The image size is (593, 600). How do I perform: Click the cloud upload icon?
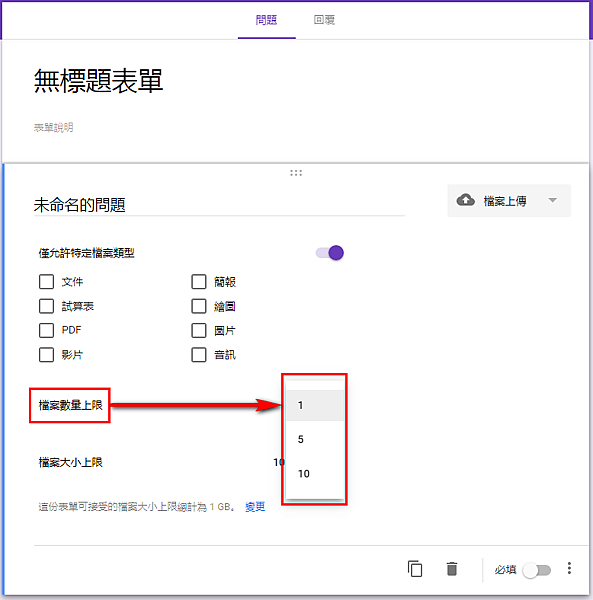pyautogui.click(x=466, y=200)
